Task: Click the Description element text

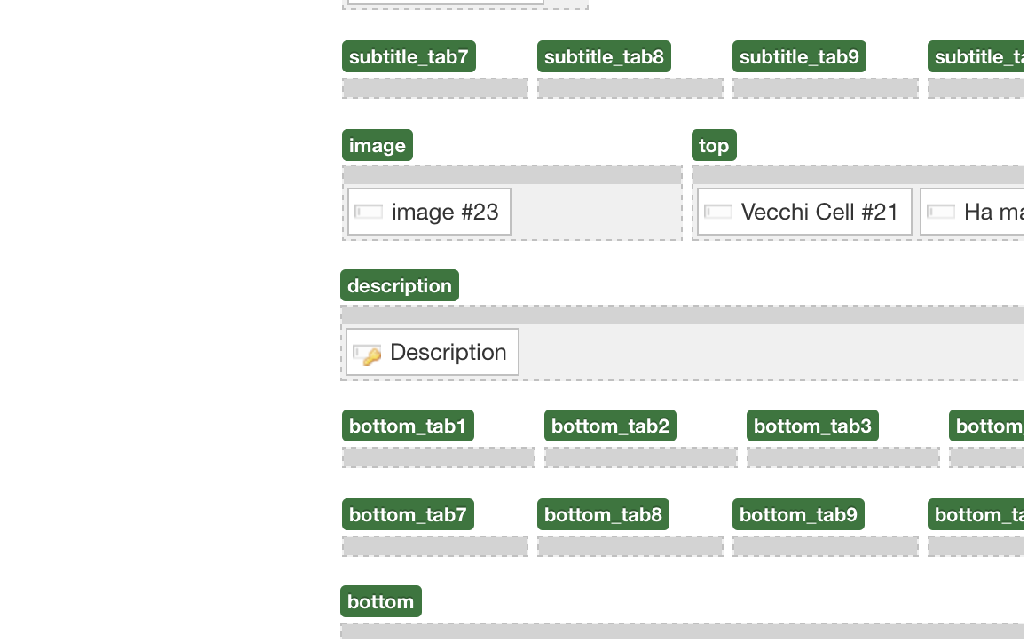Action: [448, 352]
